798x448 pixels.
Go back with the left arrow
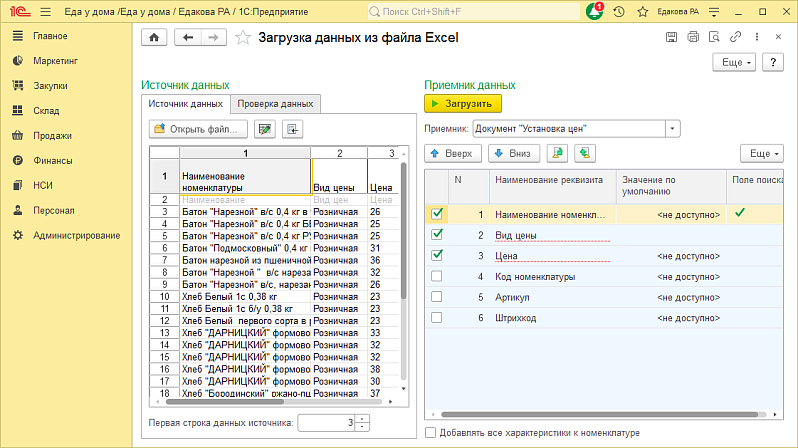tap(188, 37)
